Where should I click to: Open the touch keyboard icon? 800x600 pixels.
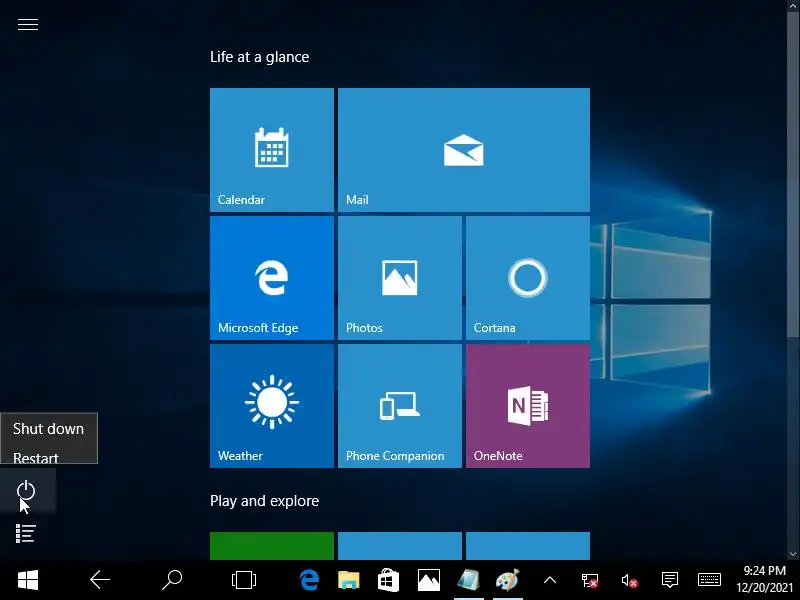[709, 580]
